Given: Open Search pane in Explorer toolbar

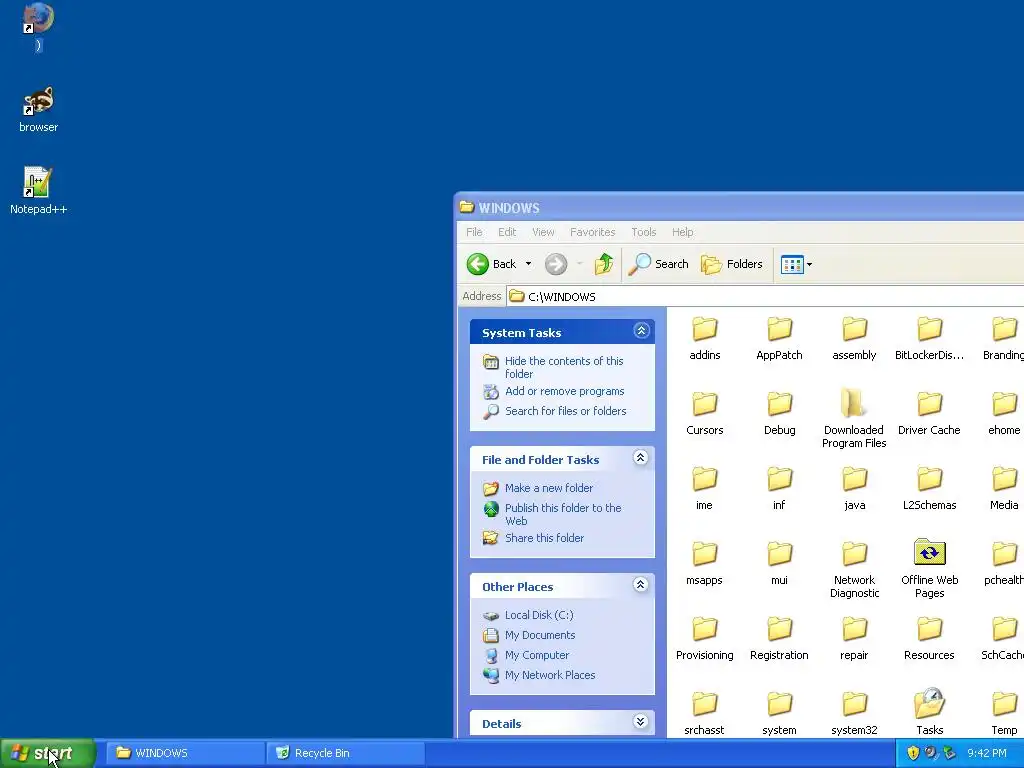Looking at the screenshot, I should 659,264.
